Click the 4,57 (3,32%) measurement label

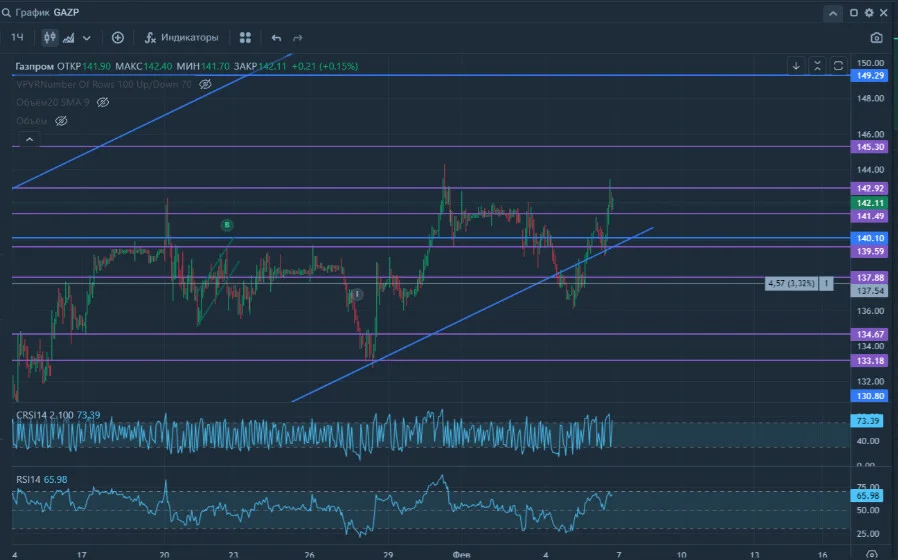point(791,283)
